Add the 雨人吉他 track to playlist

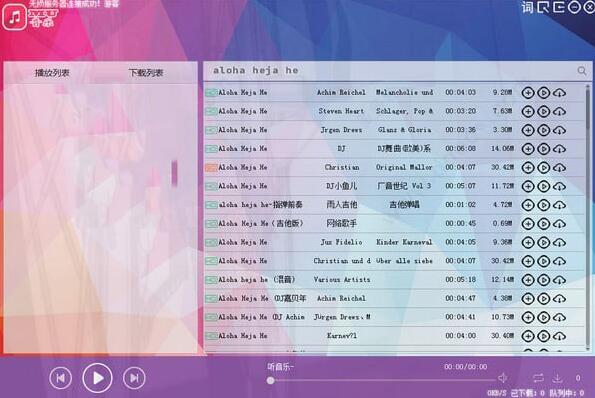(x=528, y=205)
